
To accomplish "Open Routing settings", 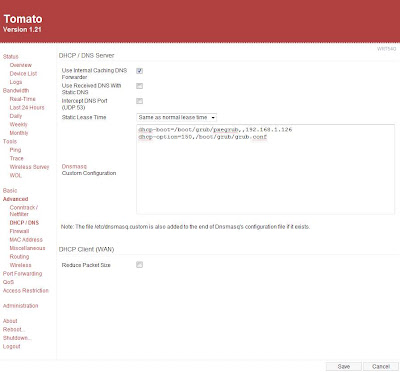I will 19,257.
